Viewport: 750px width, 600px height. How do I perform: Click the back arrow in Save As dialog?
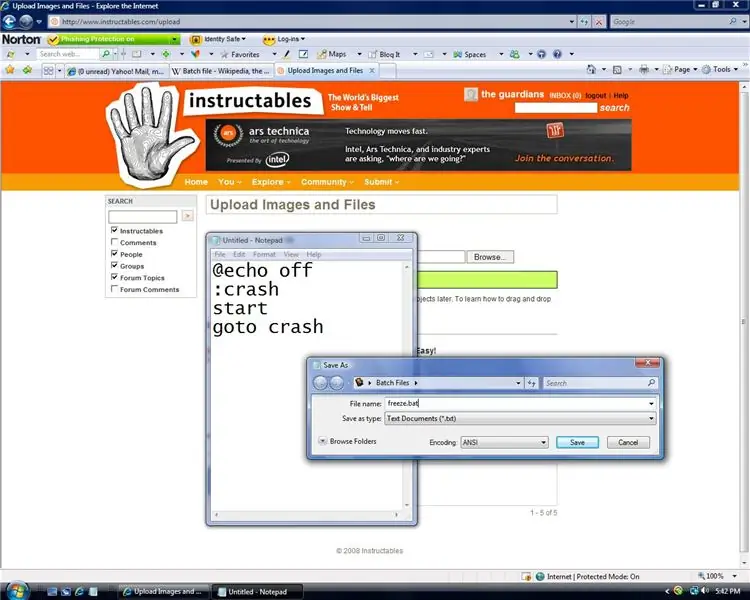pyautogui.click(x=320, y=383)
